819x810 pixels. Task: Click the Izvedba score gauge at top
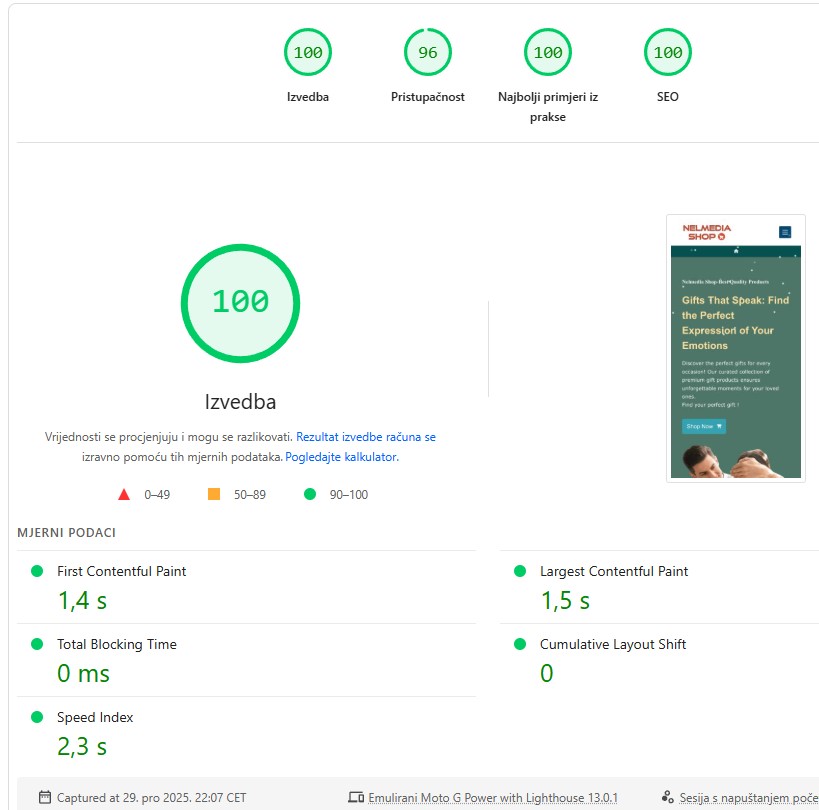click(x=307, y=53)
